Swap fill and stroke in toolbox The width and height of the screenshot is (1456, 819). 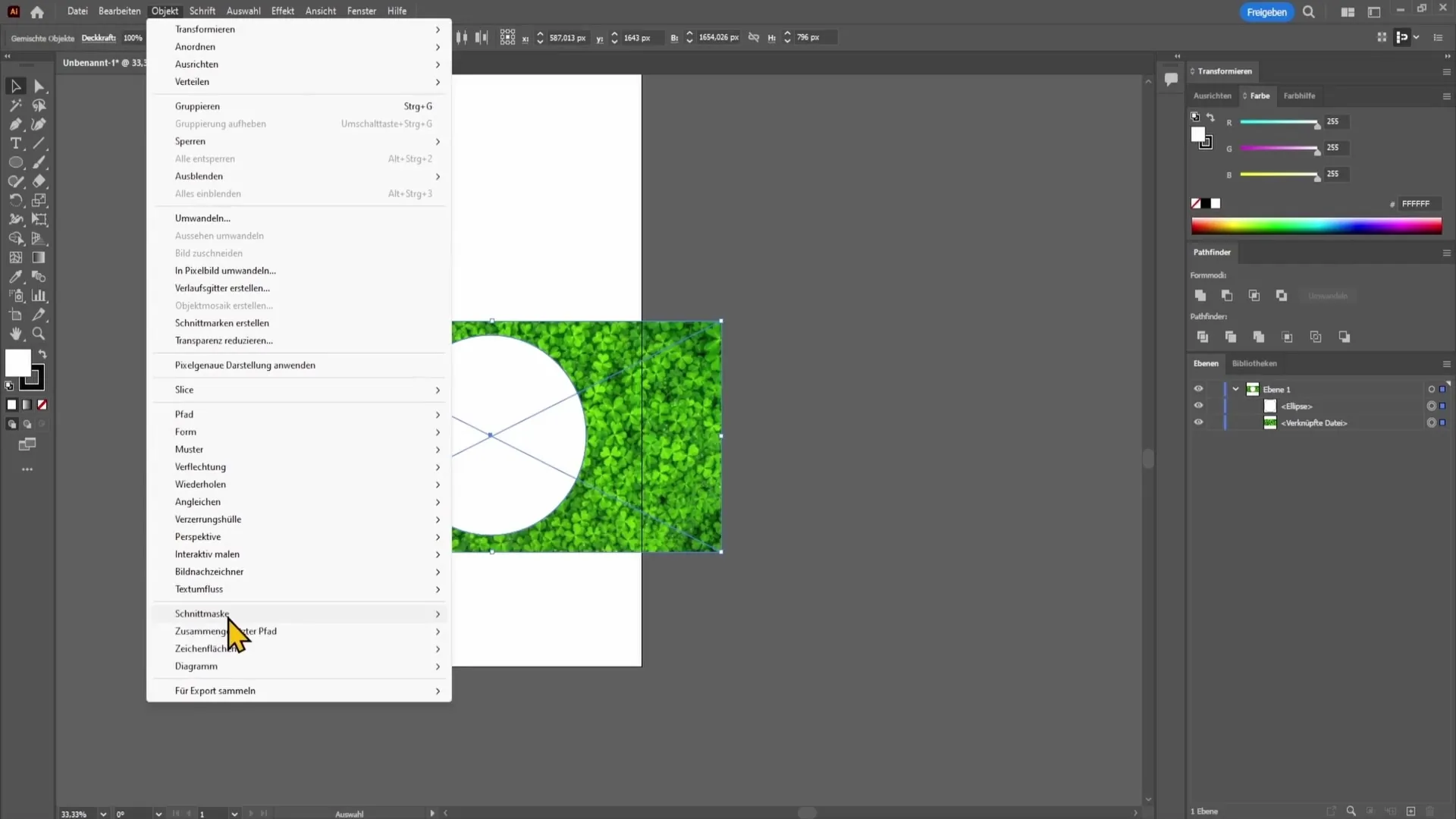point(43,354)
